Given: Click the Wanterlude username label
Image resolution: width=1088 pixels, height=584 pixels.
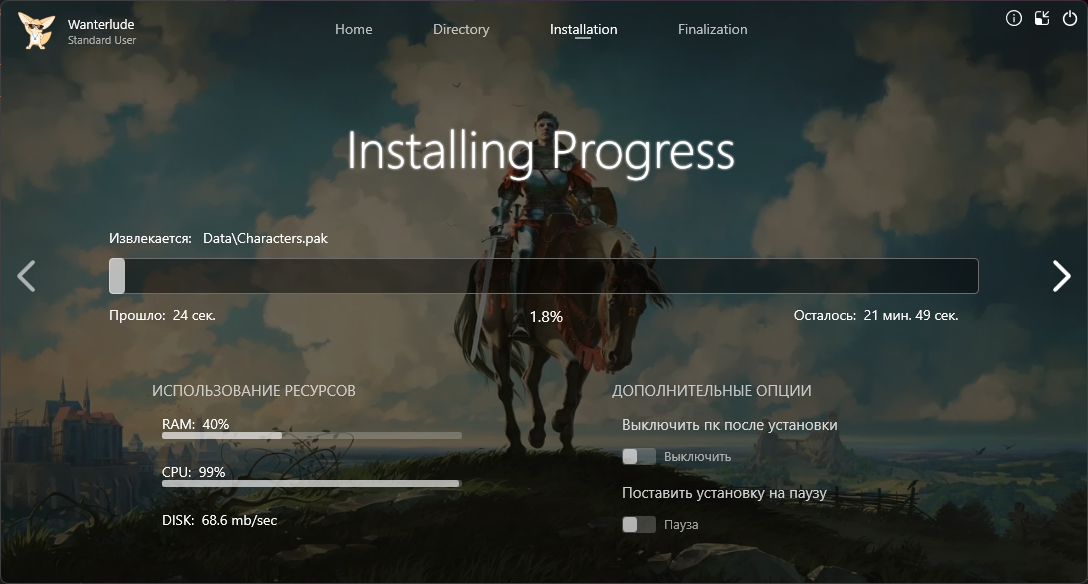Looking at the screenshot, I should pyautogui.click(x=103, y=23).
